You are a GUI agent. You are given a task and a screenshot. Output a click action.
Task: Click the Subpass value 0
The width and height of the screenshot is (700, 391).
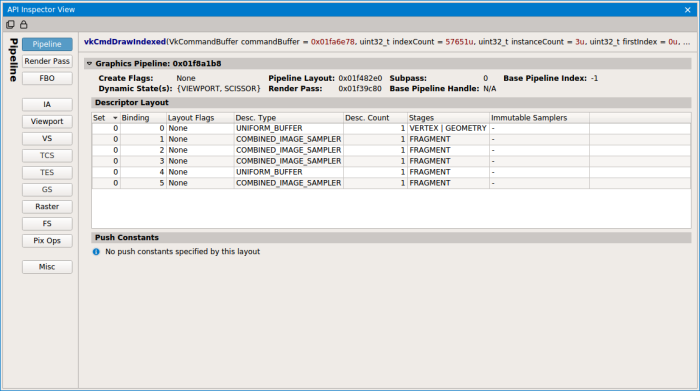click(485, 78)
